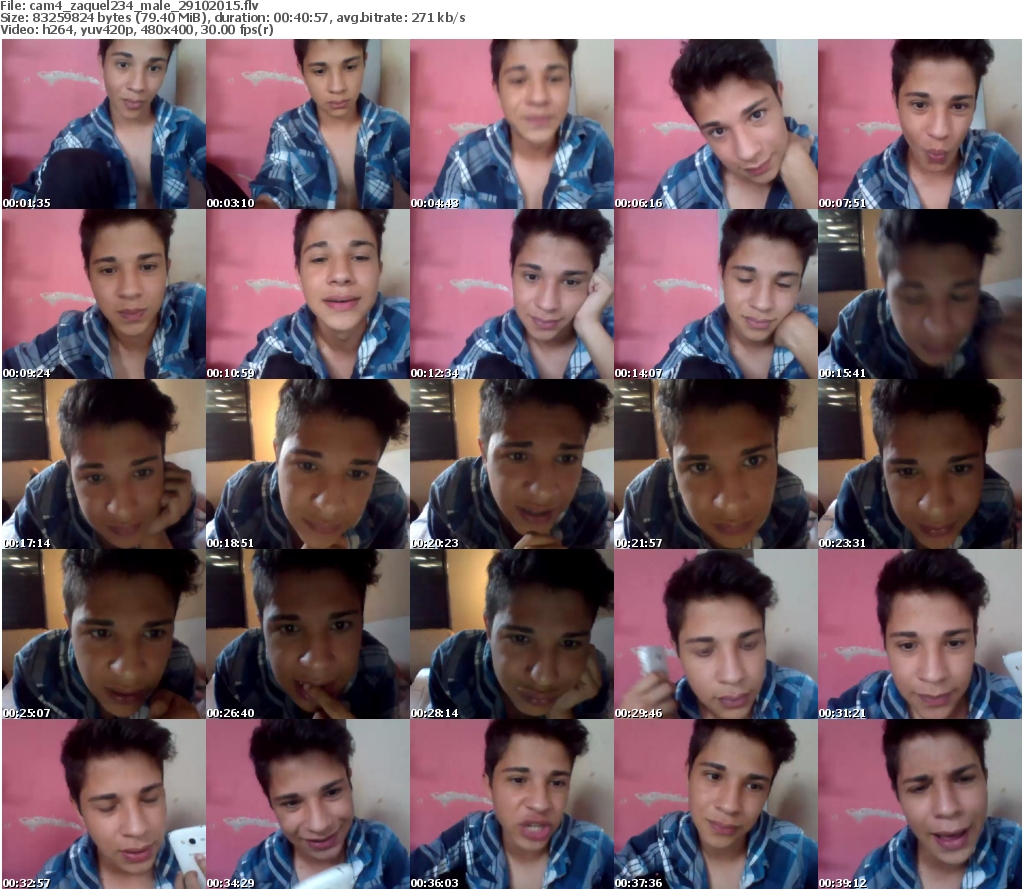This screenshot has width=1024, height=889.
Task: Open the frame stamped 00:06:16
Action: coord(716,124)
